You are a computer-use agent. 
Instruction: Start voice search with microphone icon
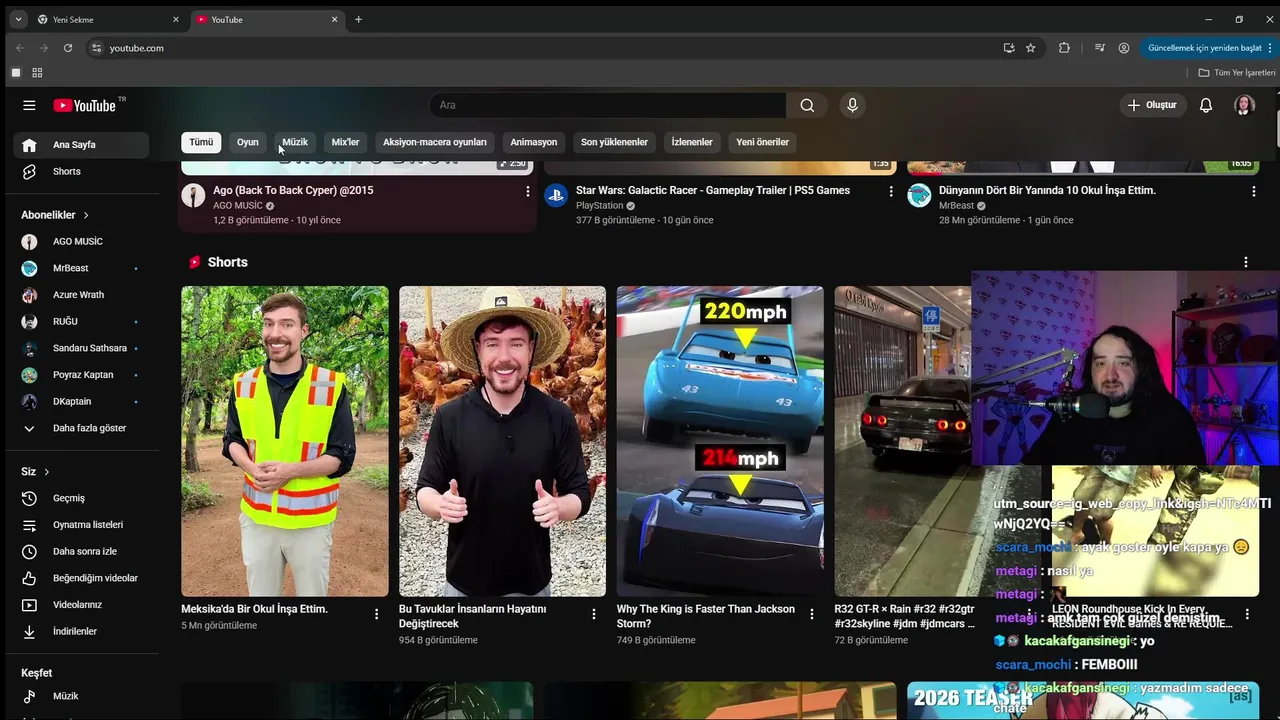click(852, 105)
